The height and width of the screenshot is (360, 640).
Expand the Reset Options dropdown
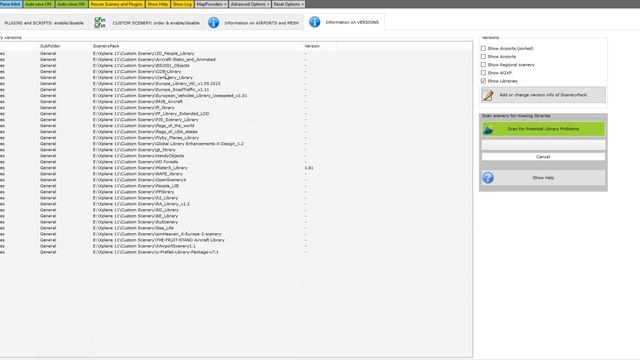[288, 4]
